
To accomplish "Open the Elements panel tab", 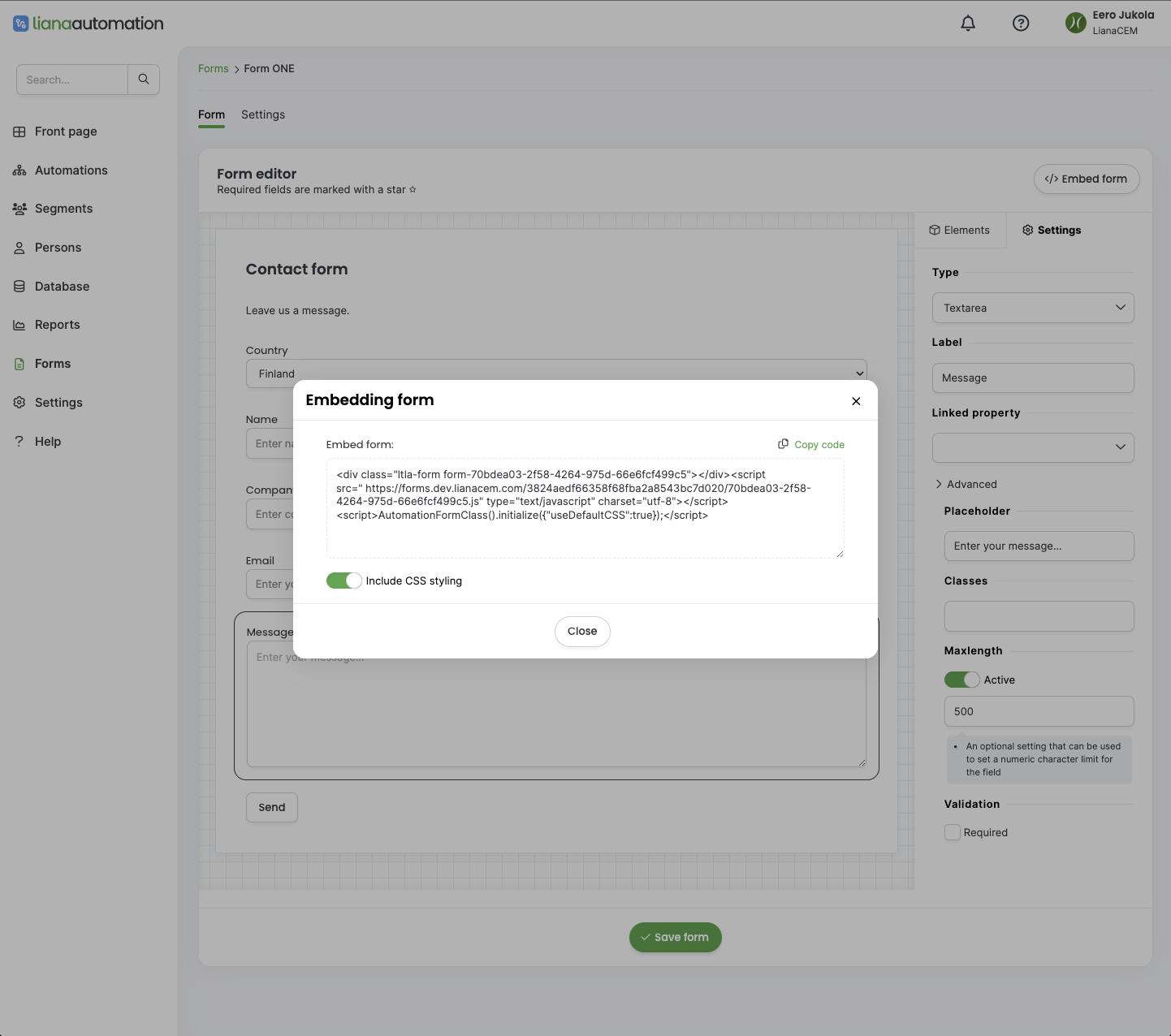I will [960, 231].
